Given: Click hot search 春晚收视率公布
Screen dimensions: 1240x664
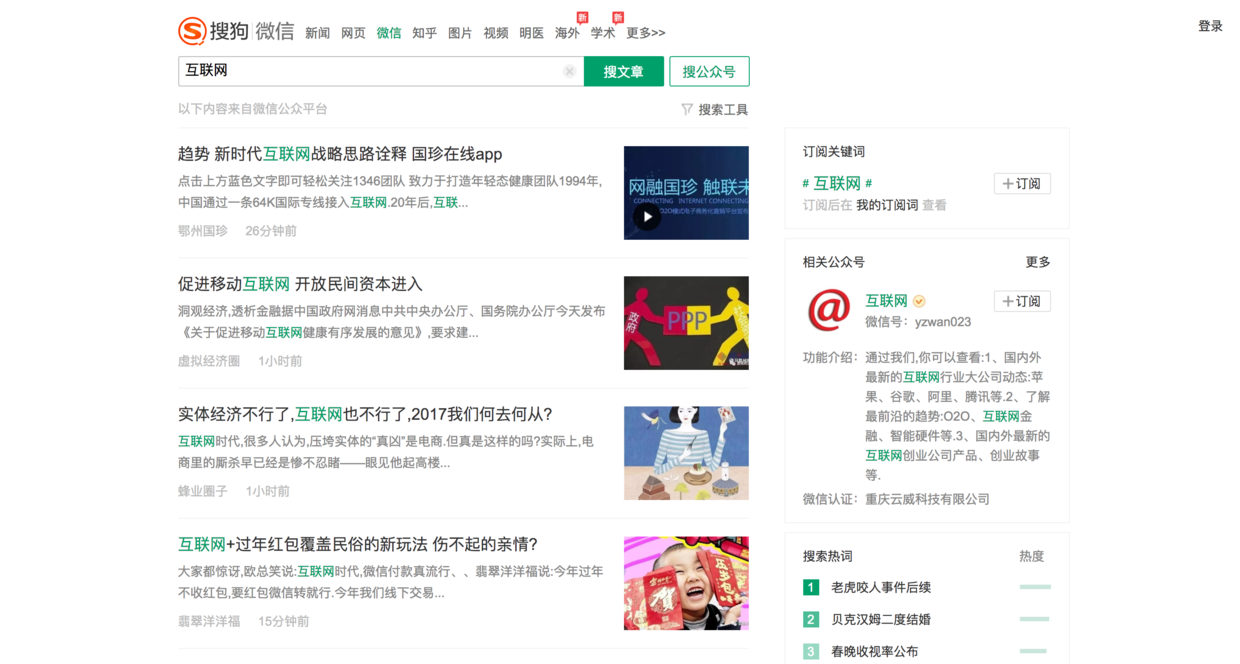Looking at the screenshot, I should [874, 651].
